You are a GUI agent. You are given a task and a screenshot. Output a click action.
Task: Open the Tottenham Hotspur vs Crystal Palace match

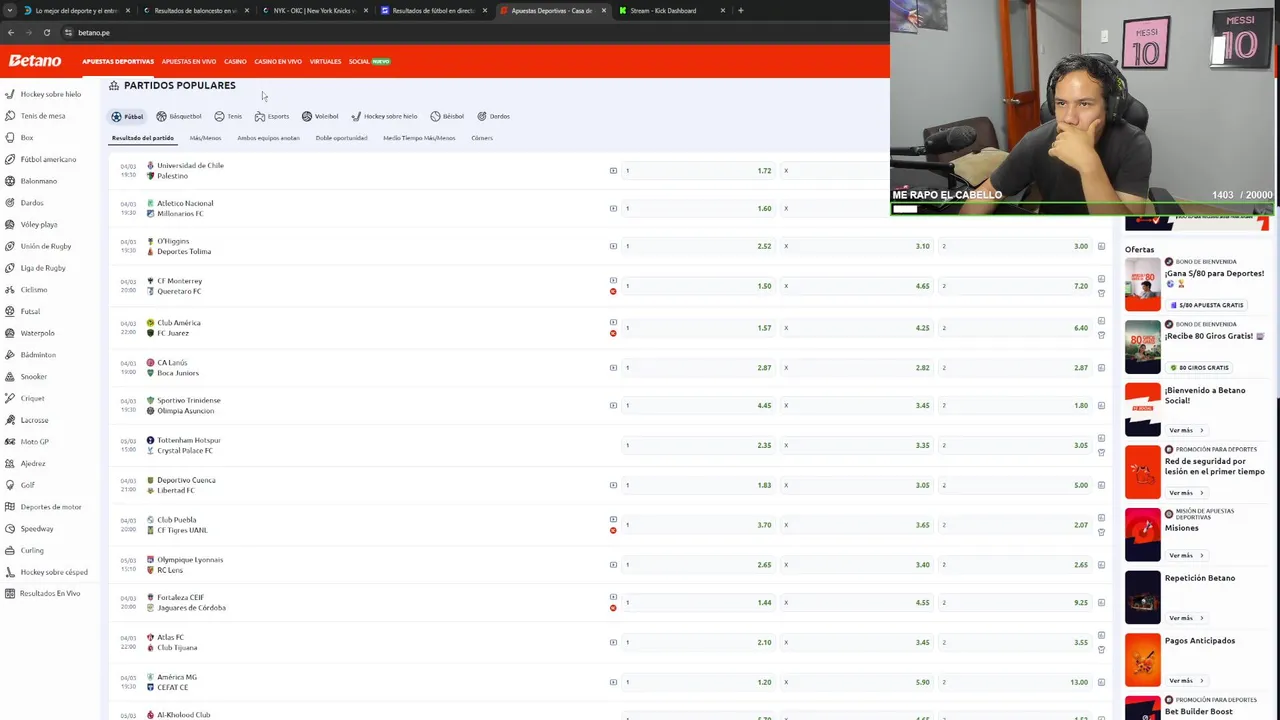pyautogui.click(x=189, y=445)
